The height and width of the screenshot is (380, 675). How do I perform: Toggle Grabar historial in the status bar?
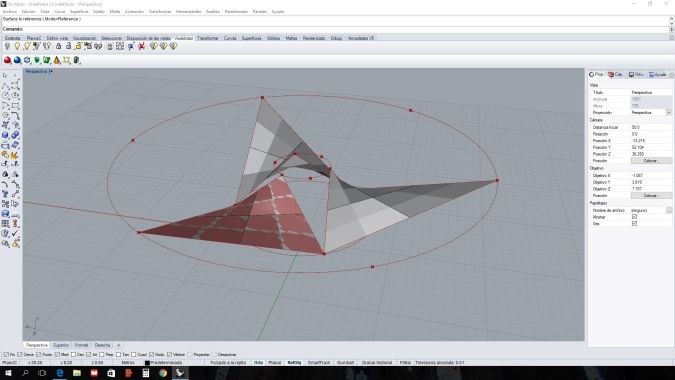pos(377,363)
